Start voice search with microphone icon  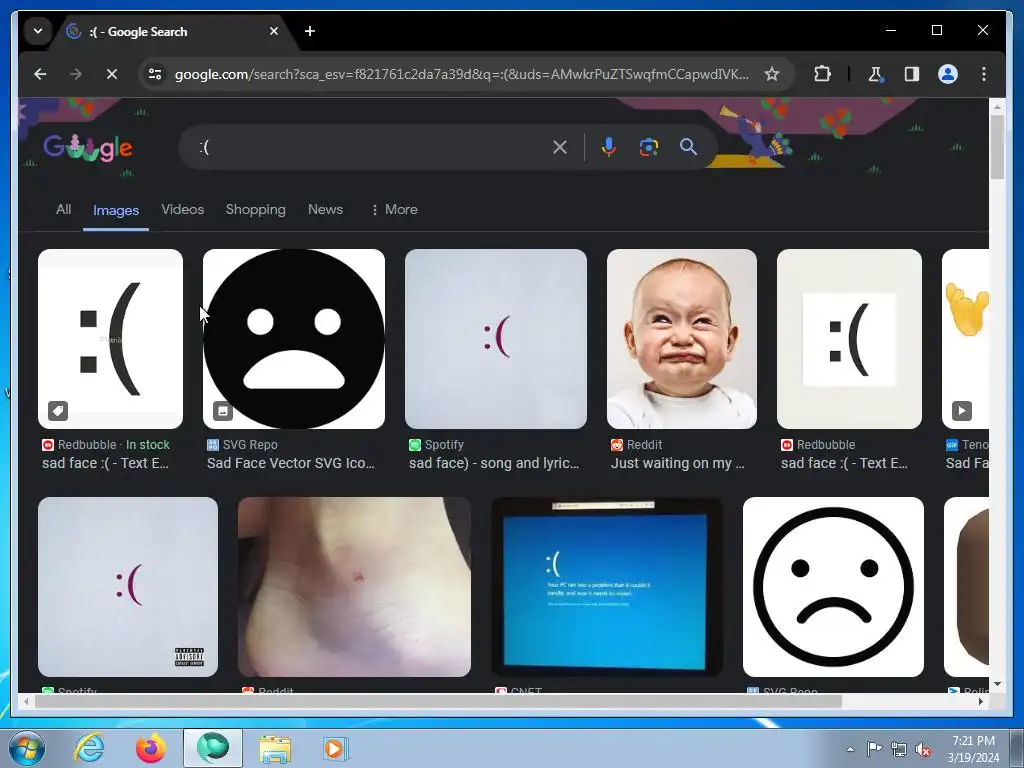608,147
